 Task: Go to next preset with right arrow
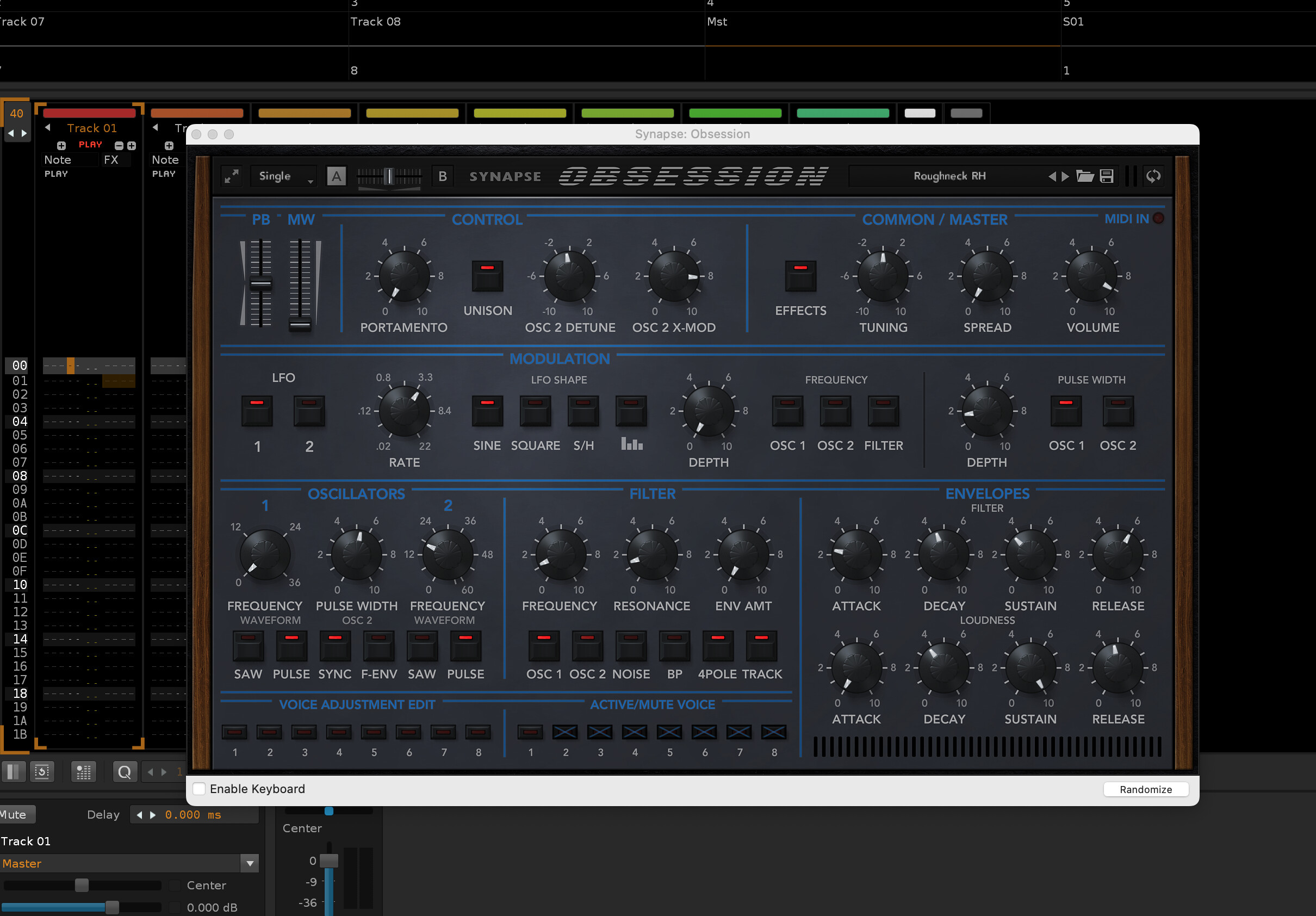(x=1065, y=177)
